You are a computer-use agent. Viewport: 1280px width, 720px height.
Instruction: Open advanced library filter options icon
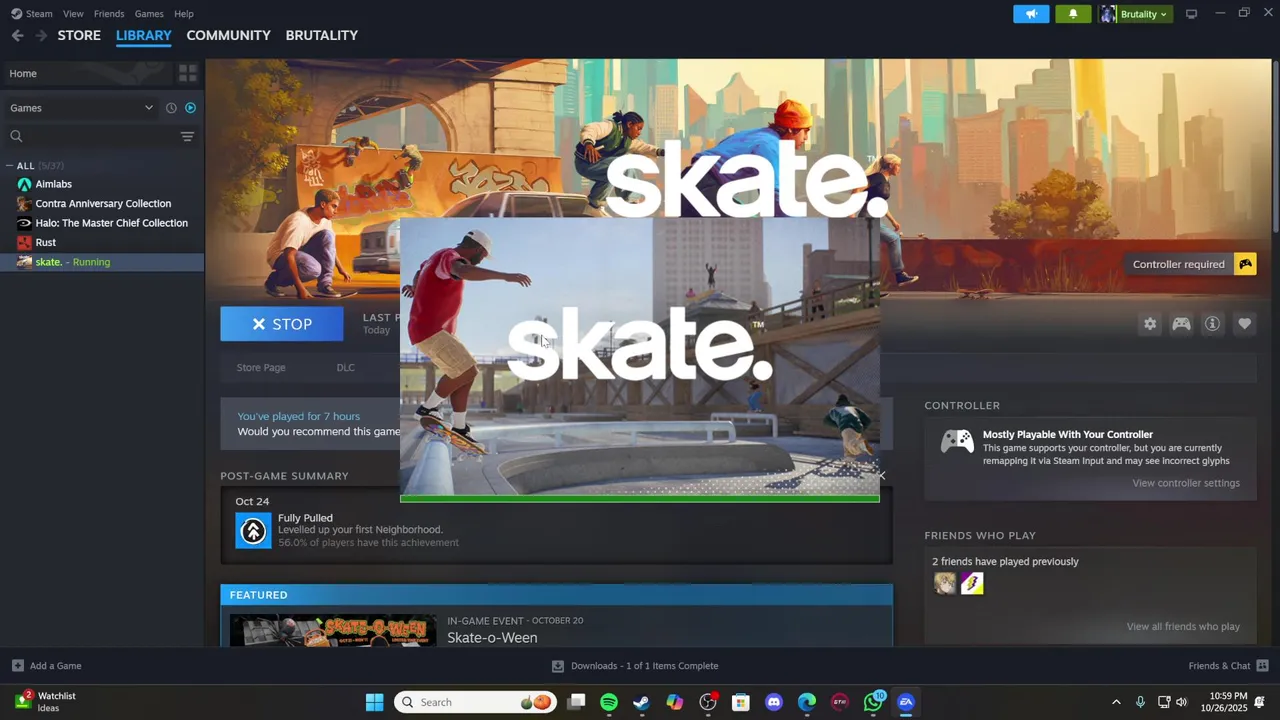(x=187, y=136)
